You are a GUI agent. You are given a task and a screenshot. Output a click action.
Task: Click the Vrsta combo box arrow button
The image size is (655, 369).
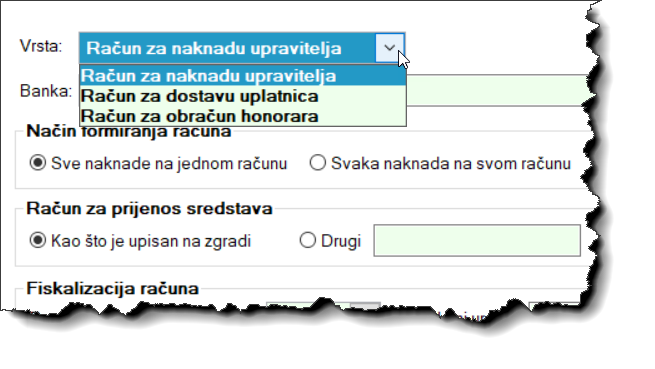coord(389,48)
